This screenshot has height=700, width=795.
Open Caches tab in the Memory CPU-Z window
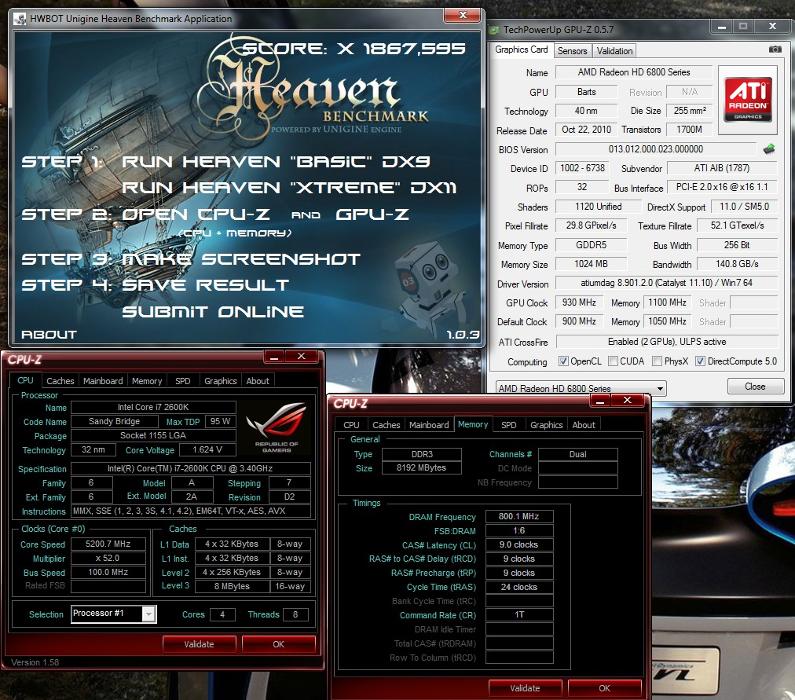[x=386, y=425]
